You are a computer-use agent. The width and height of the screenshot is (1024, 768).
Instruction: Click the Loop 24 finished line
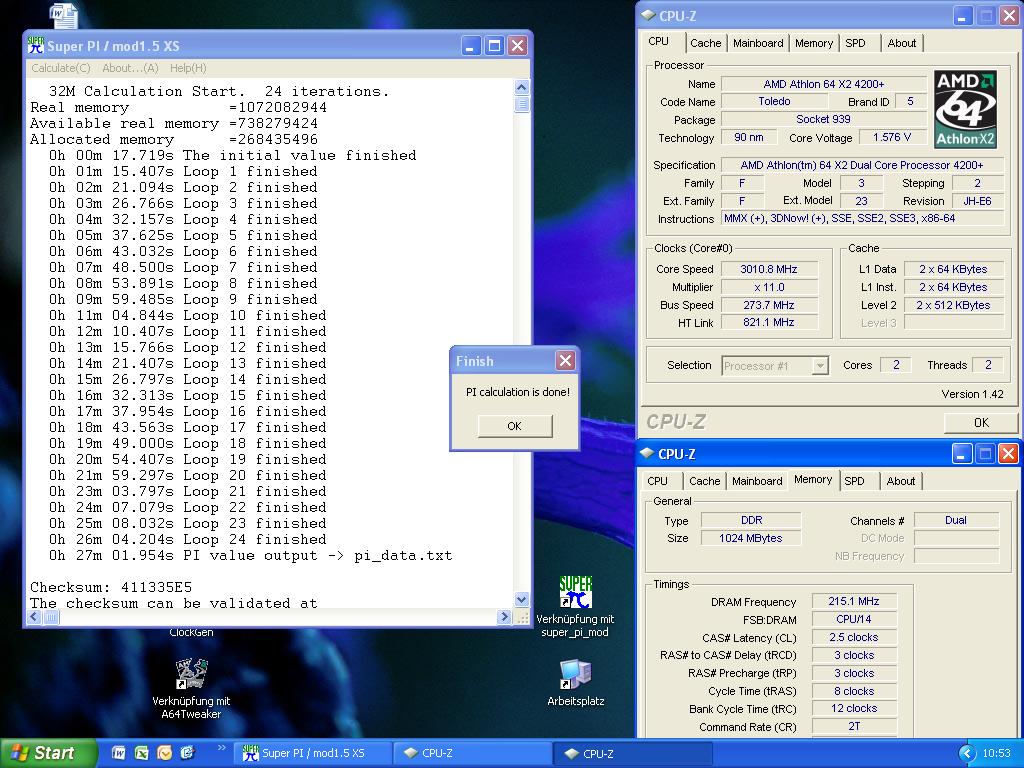tap(187, 539)
